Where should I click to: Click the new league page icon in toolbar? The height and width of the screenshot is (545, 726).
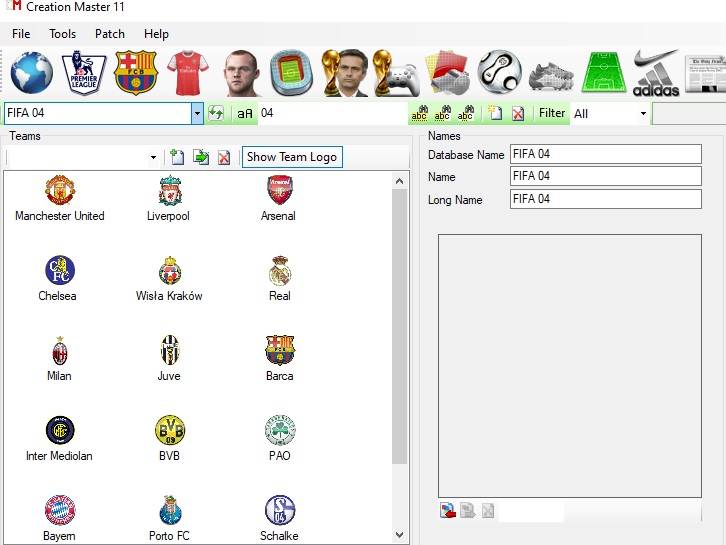pos(495,113)
